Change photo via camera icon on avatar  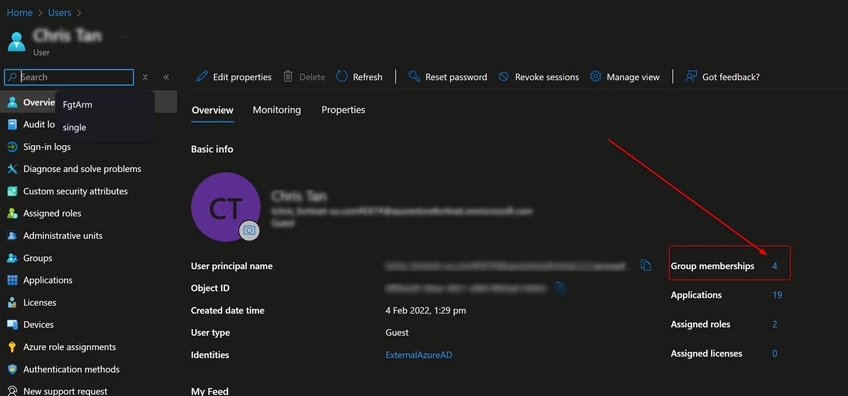249,230
